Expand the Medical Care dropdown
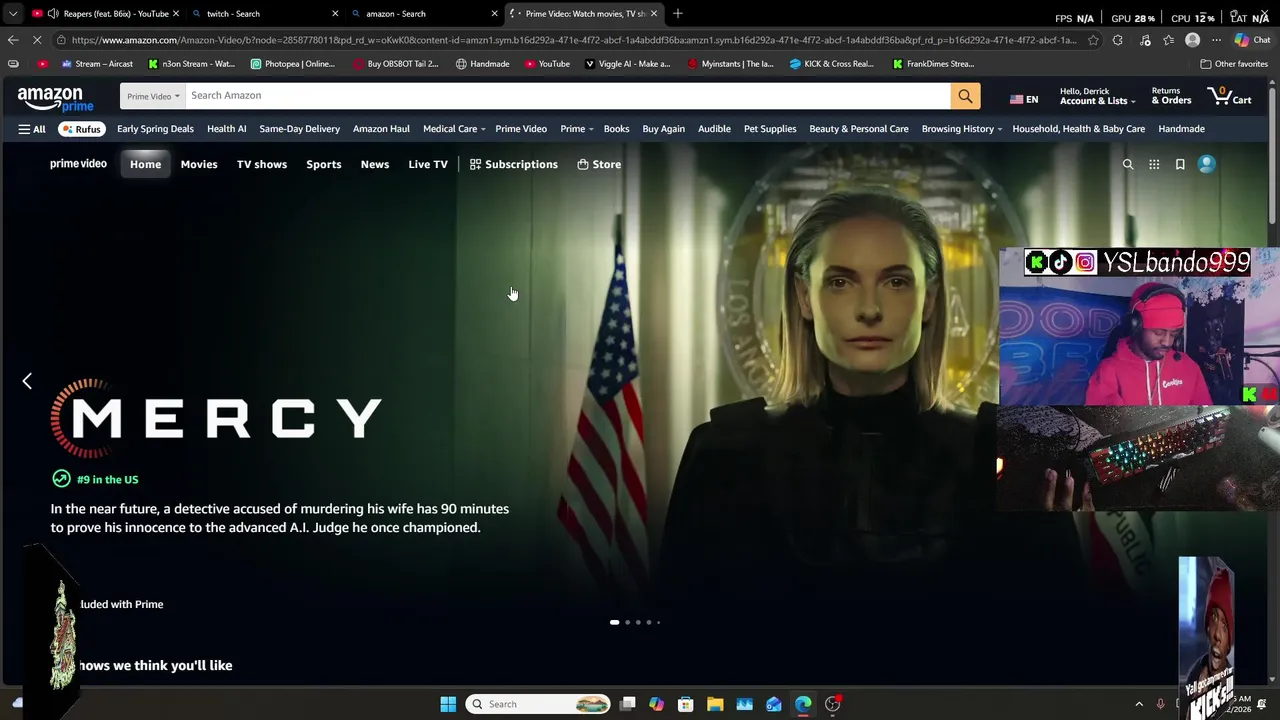This screenshot has height=720, width=1280. point(454,129)
